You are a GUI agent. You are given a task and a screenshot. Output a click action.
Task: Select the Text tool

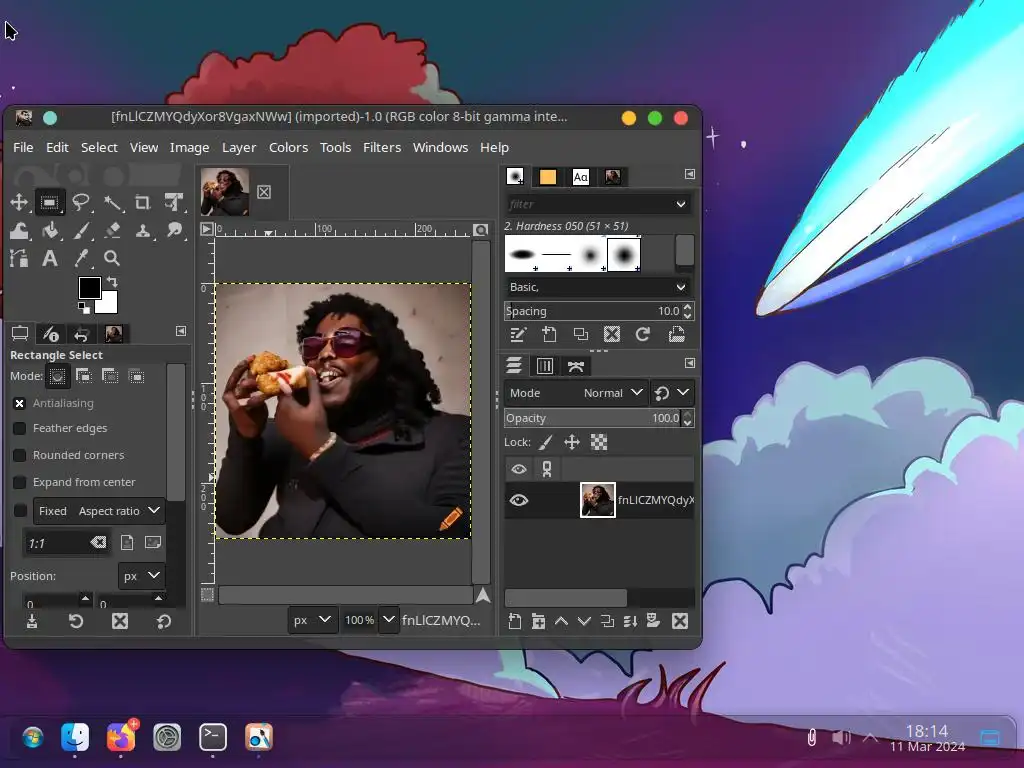[x=50, y=259]
